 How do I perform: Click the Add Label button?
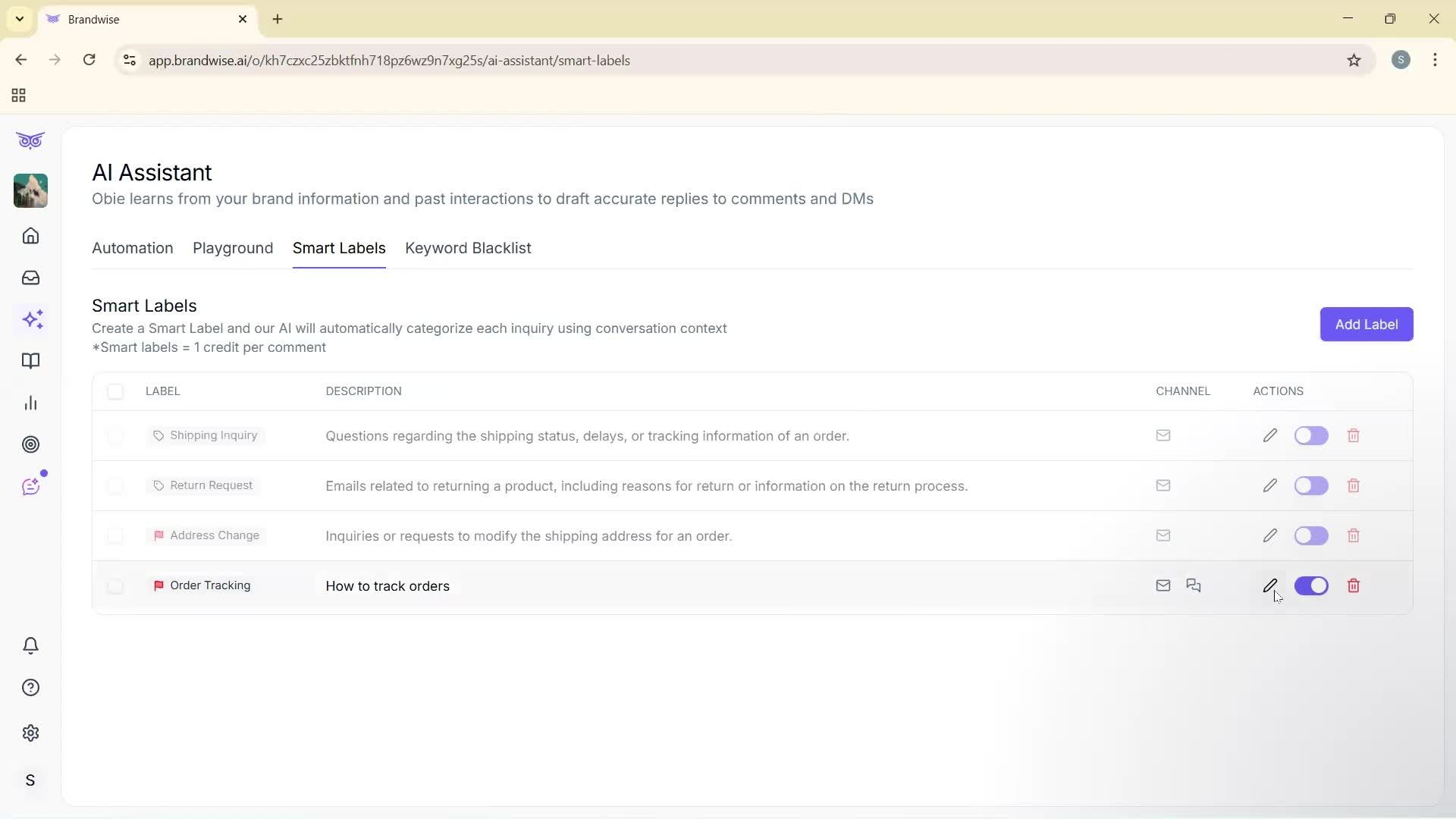point(1366,324)
